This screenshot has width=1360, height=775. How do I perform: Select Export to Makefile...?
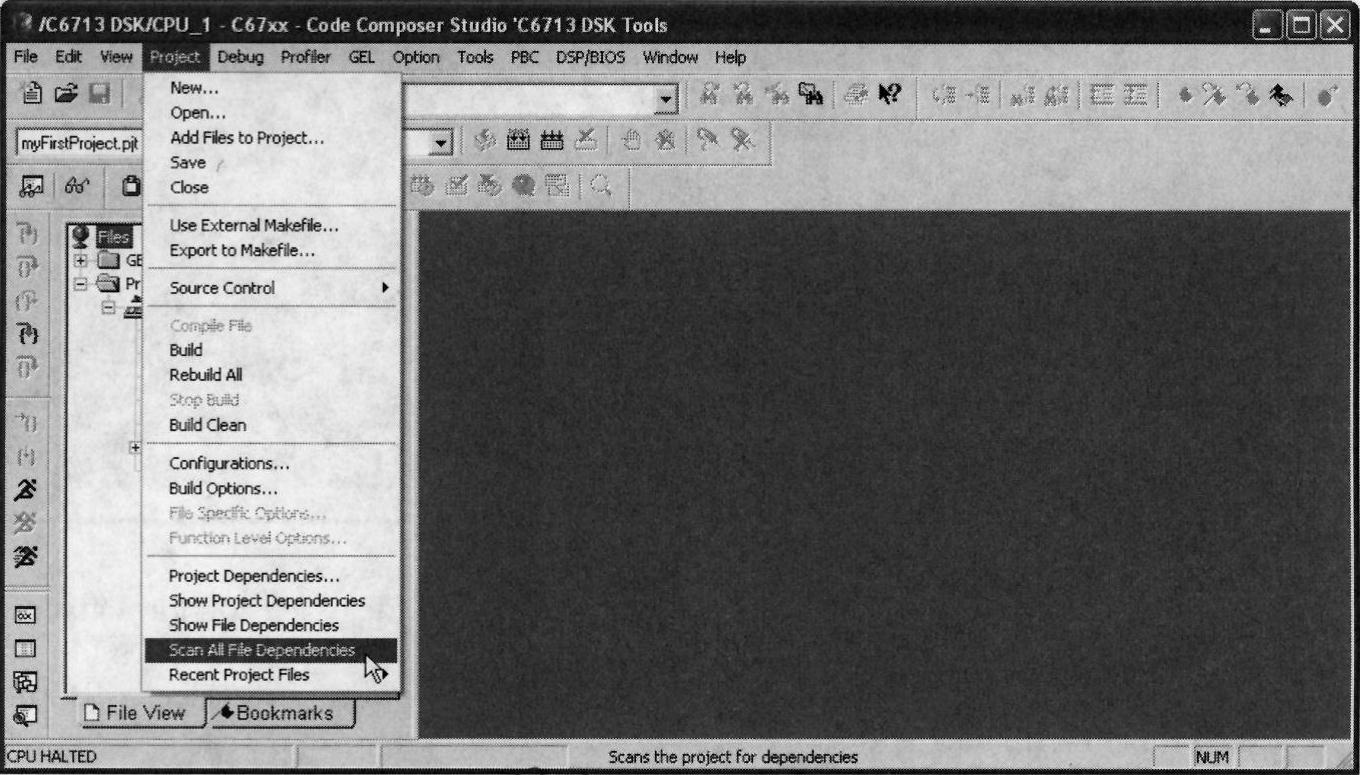point(271,250)
